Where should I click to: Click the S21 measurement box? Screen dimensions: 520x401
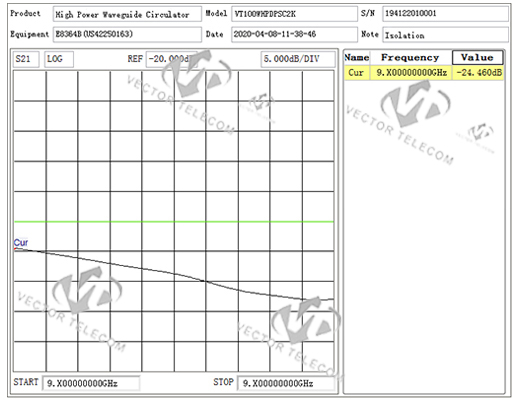(x=26, y=59)
